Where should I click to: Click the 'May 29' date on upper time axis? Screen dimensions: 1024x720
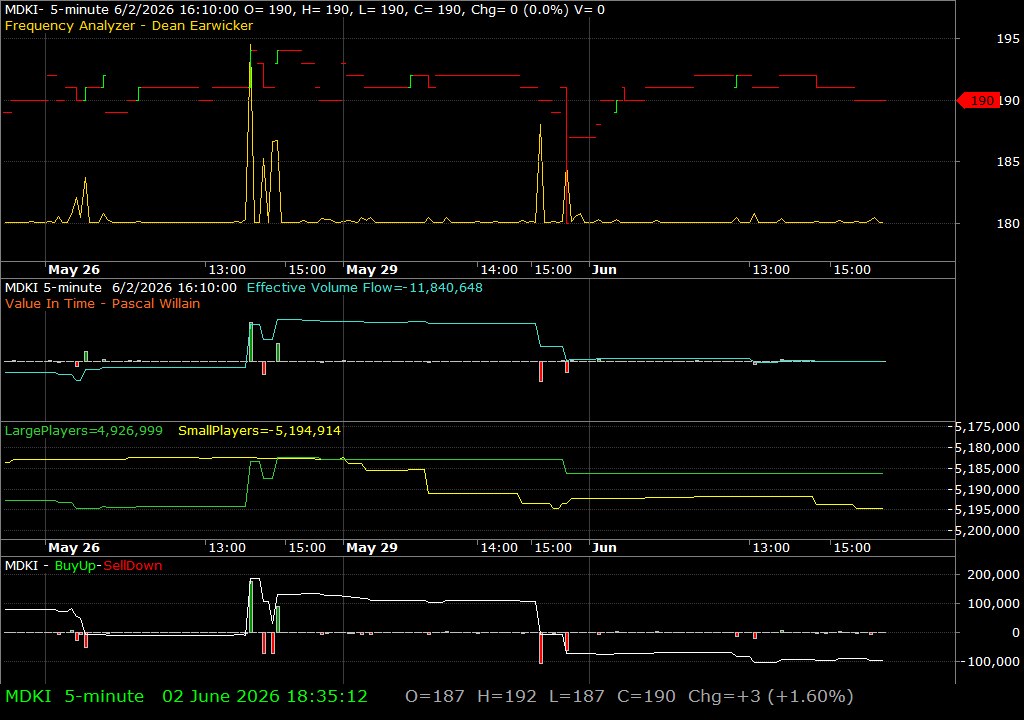coord(372,269)
